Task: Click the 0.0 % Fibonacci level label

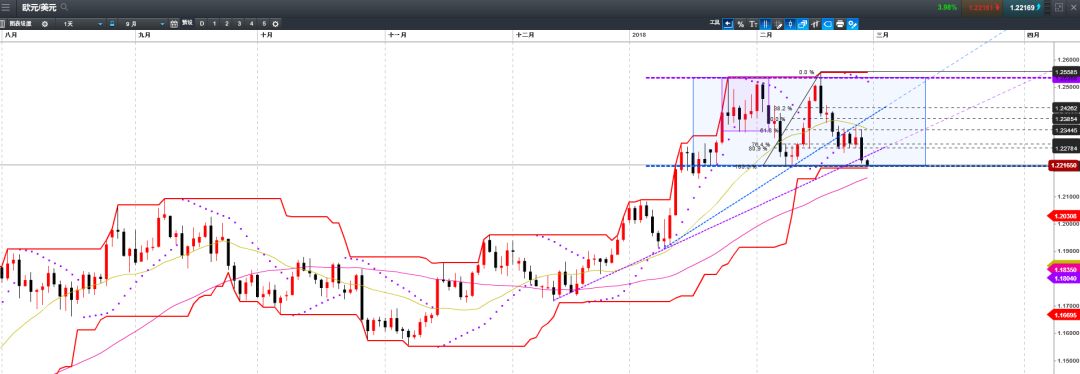Action: pyautogui.click(x=806, y=72)
